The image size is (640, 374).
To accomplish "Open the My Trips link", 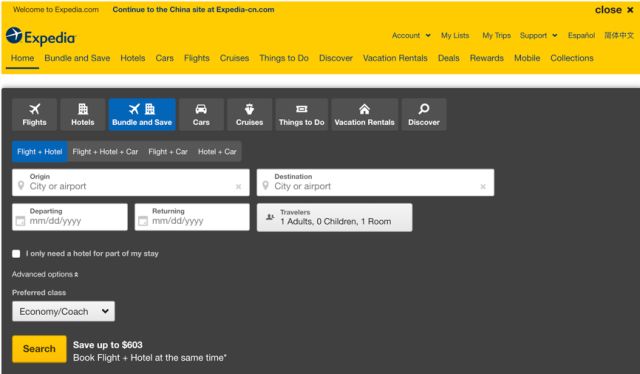I will 496,36.
